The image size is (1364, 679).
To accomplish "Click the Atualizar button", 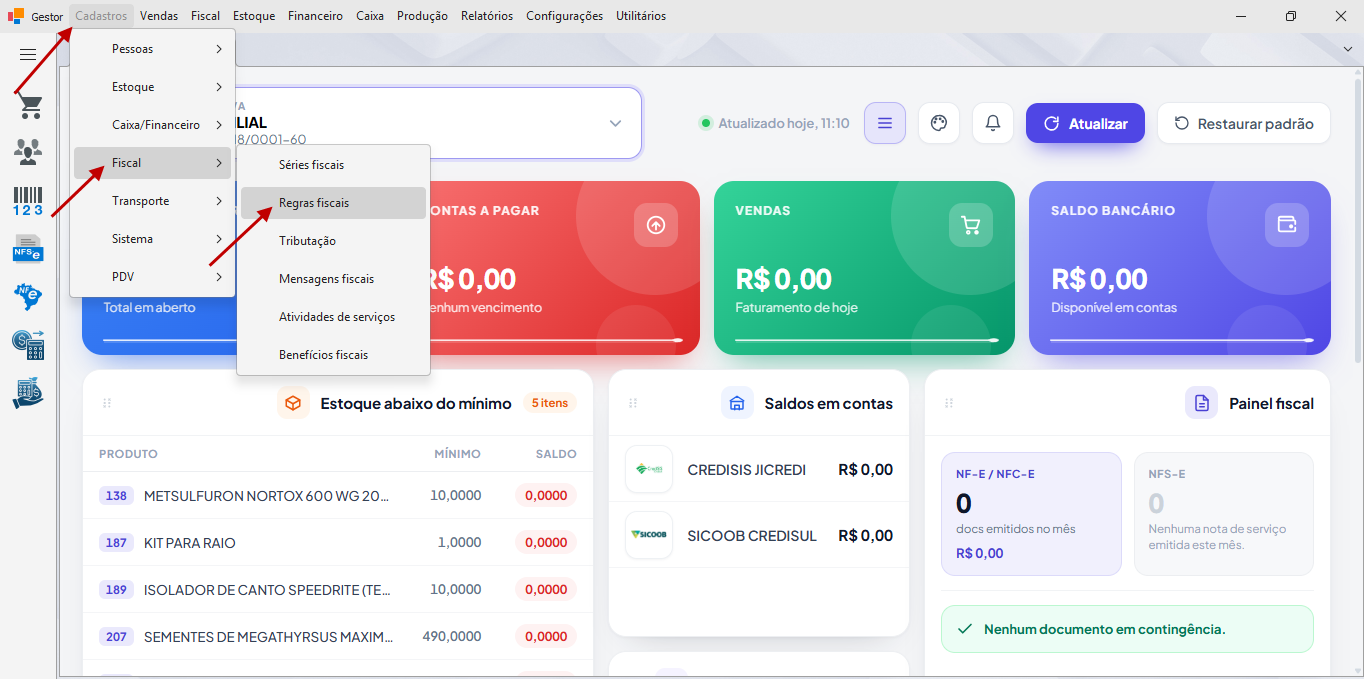I will [x=1085, y=123].
